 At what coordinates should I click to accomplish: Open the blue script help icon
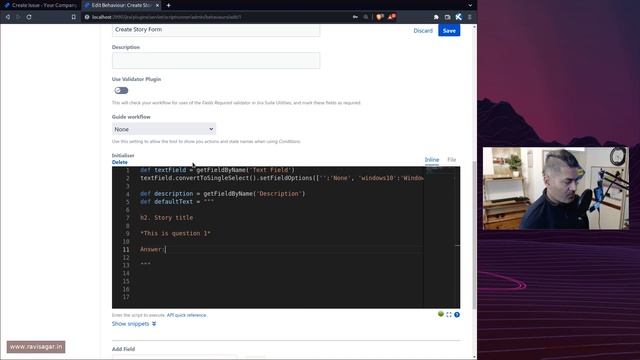coord(457,315)
